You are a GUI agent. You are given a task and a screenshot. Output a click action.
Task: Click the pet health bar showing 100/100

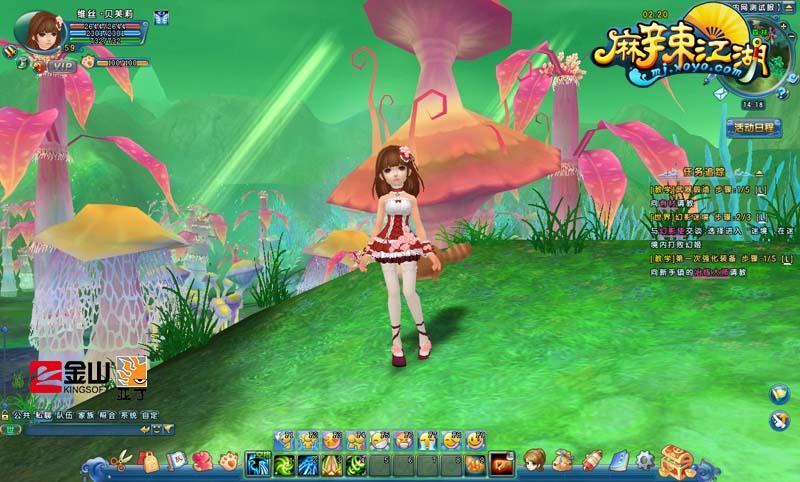click(122, 63)
